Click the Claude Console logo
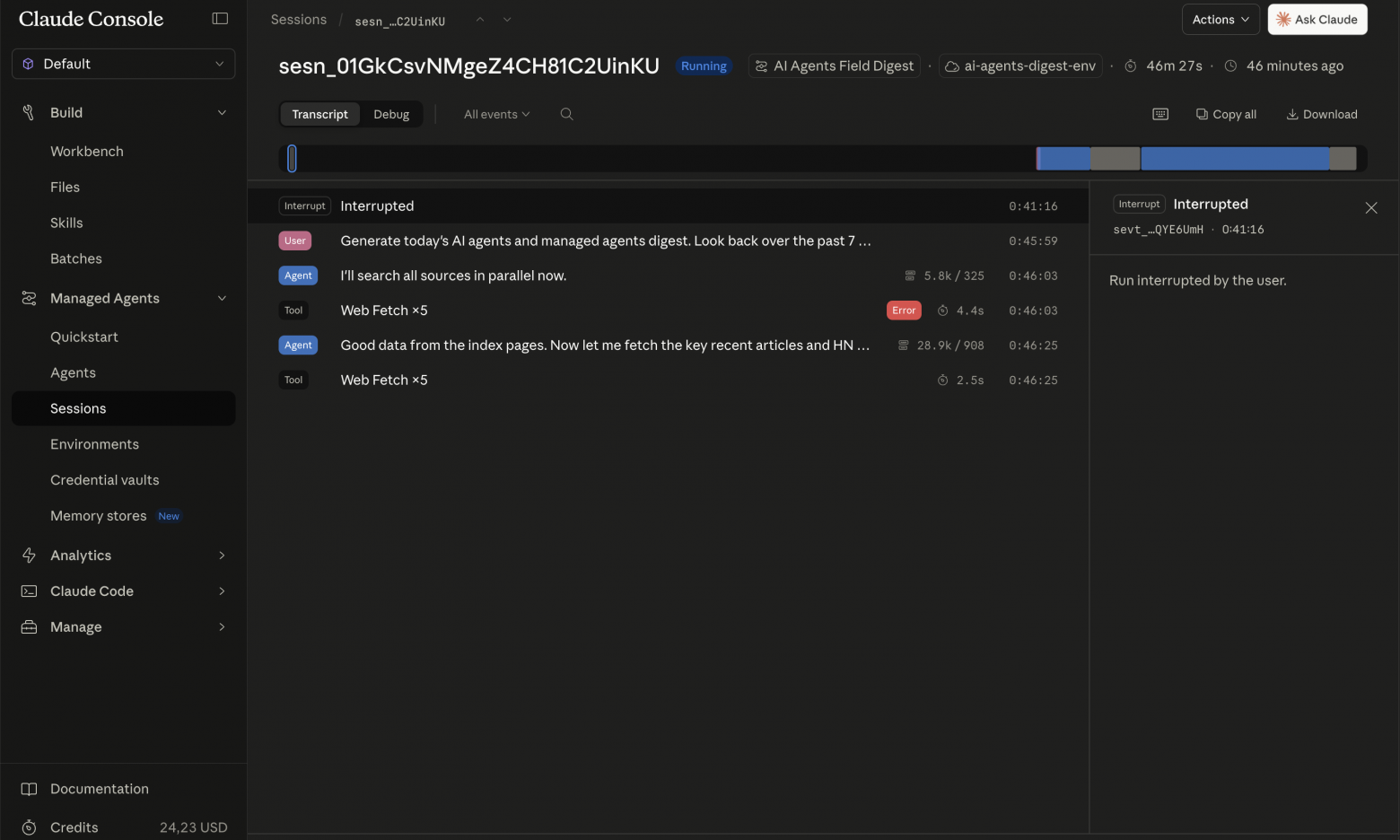The image size is (1400, 840). 91,19
